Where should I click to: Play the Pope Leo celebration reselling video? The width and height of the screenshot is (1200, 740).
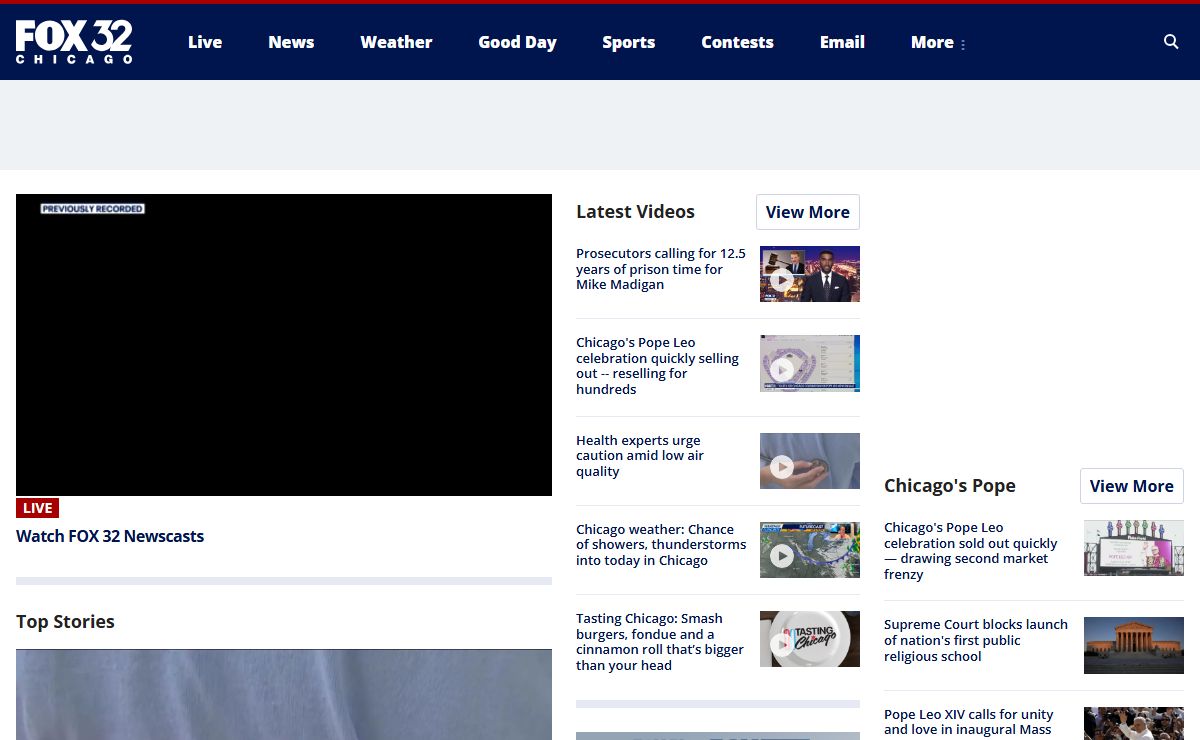pos(810,363)
